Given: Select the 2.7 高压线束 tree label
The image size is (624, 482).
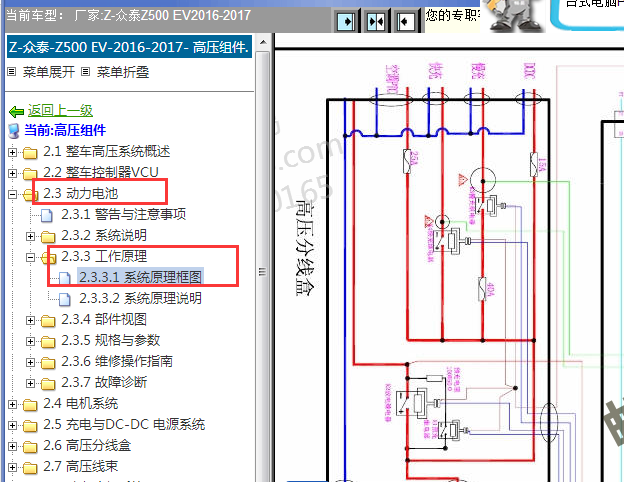Looking at the screenshot, I should [x=81, y=466].
